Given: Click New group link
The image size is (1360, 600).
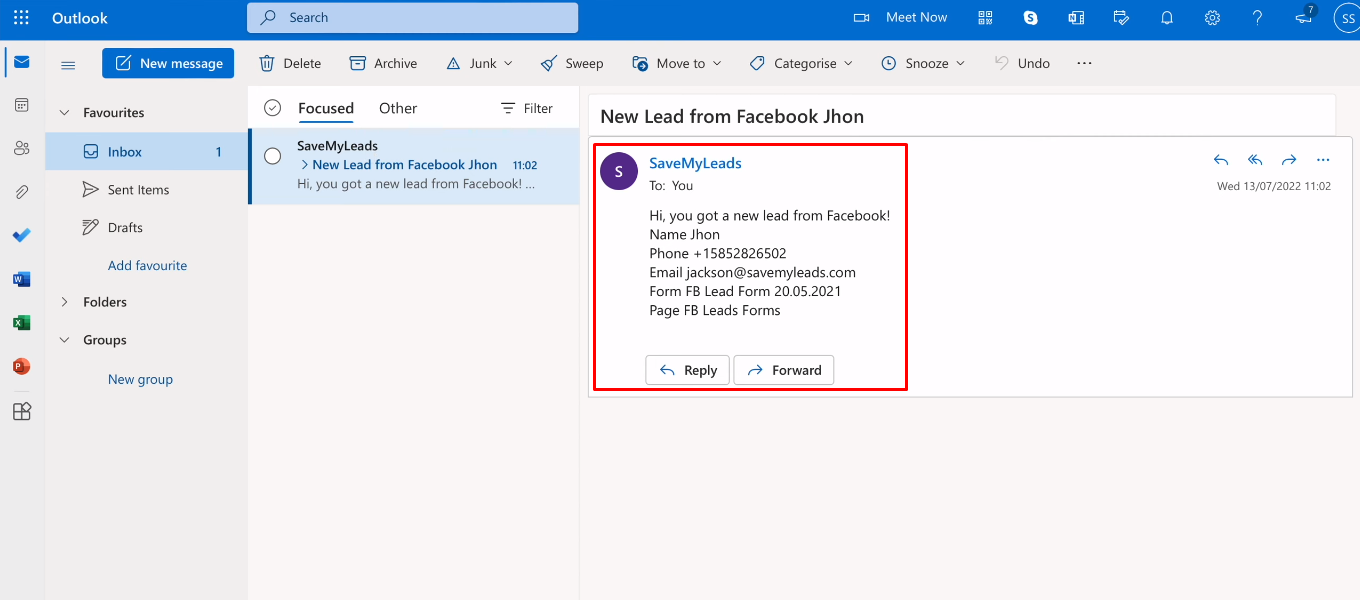Looking at the screenshot, I should [x=140, y=380].
